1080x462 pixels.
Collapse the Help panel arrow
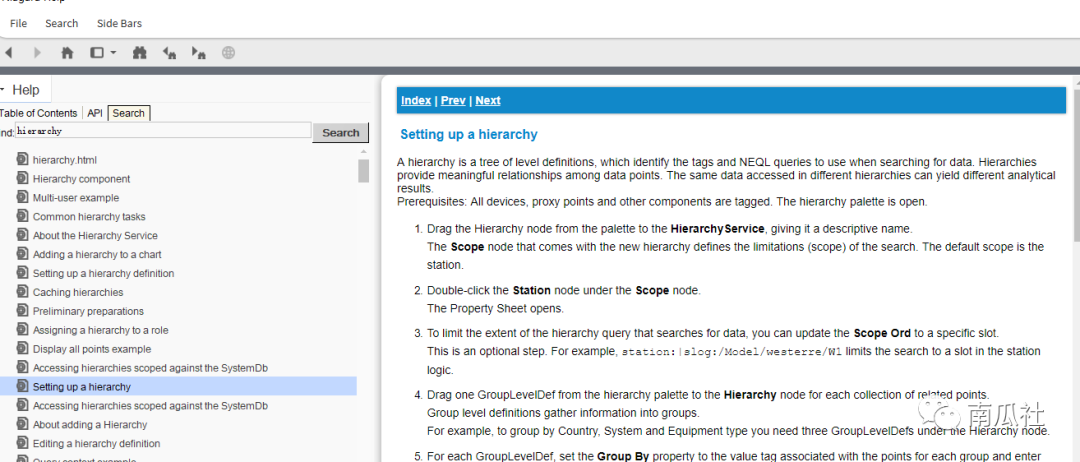click(3, 90)
